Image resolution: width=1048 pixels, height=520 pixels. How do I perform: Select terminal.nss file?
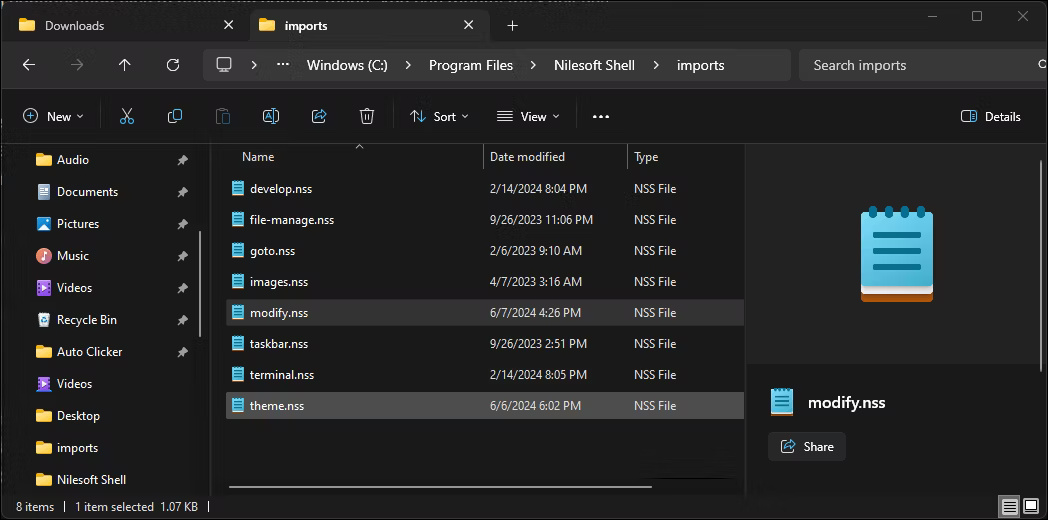click(x=485, y=374)
